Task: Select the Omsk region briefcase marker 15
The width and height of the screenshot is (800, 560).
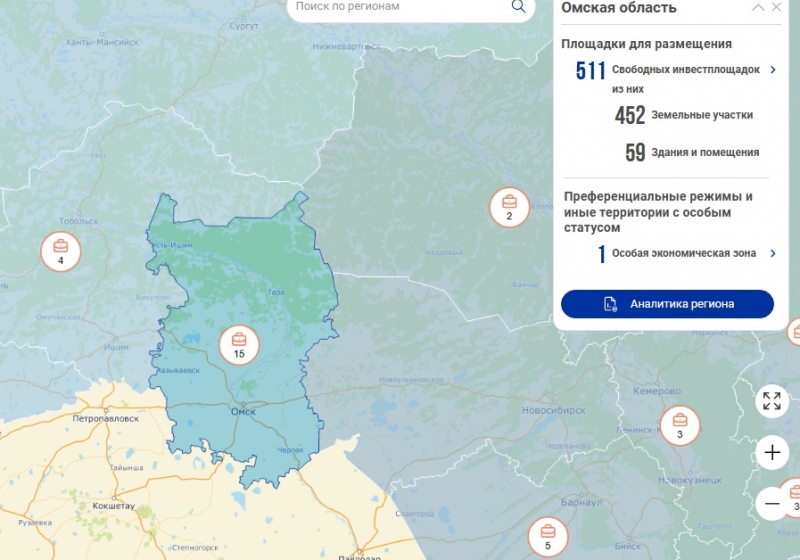Action: pyautogui.click(x=239, y=345)
